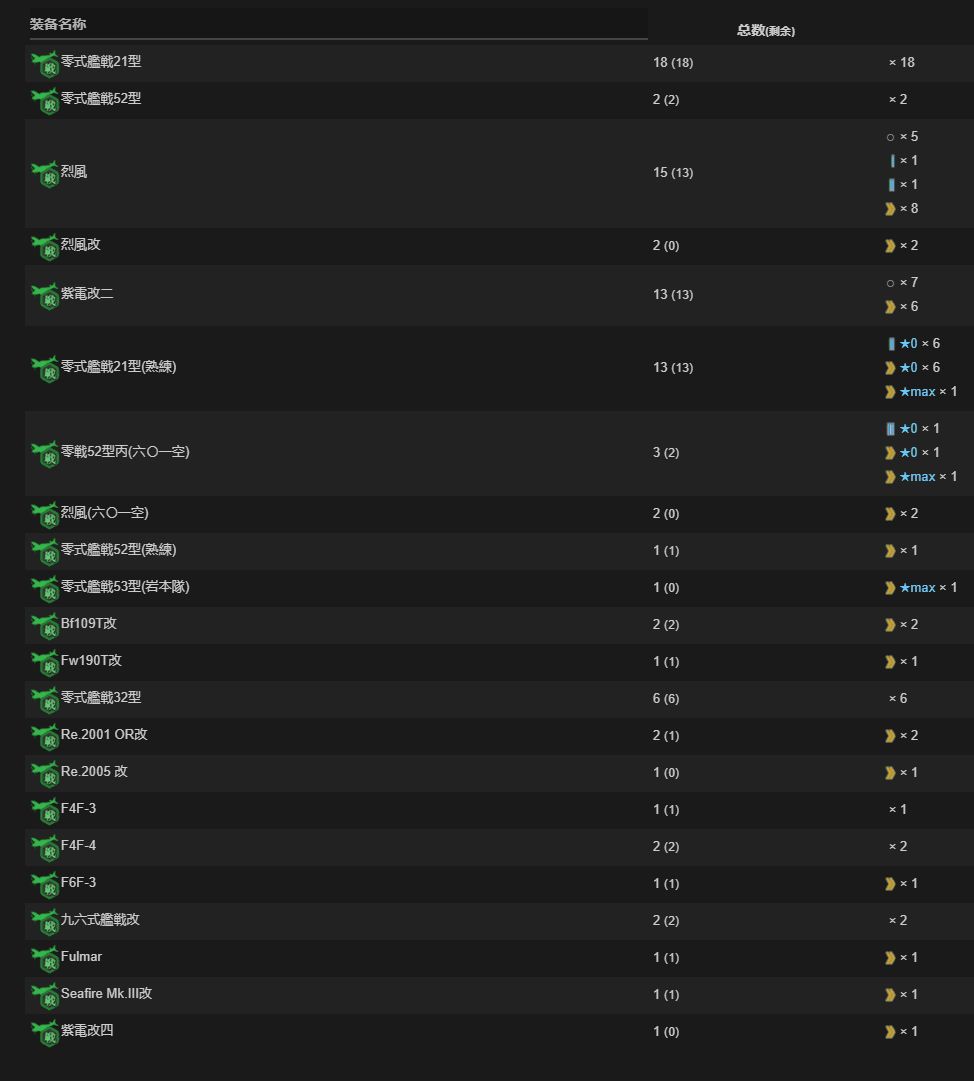Select the 九六式艦戦改 equipment name
The height and width of the screenshot is (1081, 974).
pyautogui.click(x=100, y=919)
